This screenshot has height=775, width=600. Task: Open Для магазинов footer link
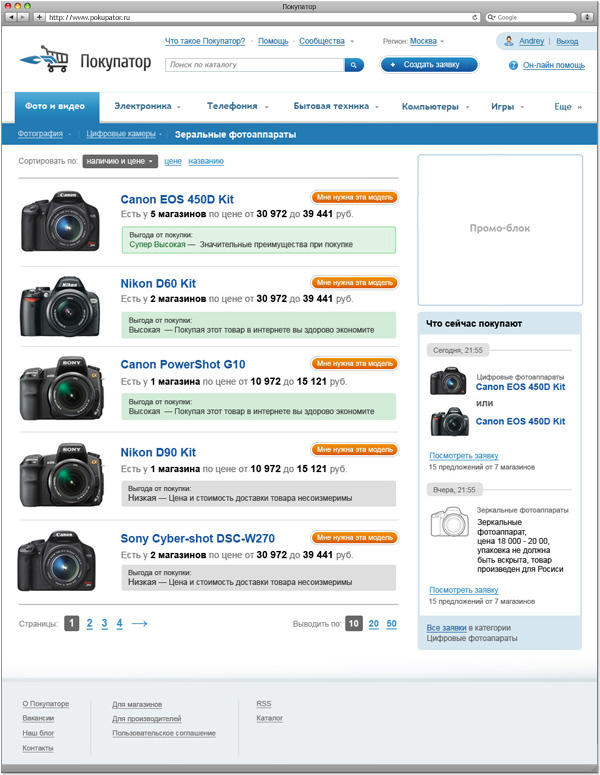[x=137, y=704]
